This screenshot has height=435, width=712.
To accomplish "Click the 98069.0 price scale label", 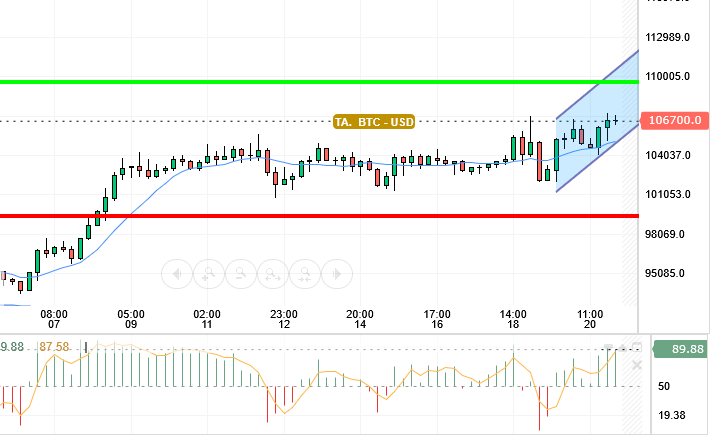I will [x=665, y=234].
